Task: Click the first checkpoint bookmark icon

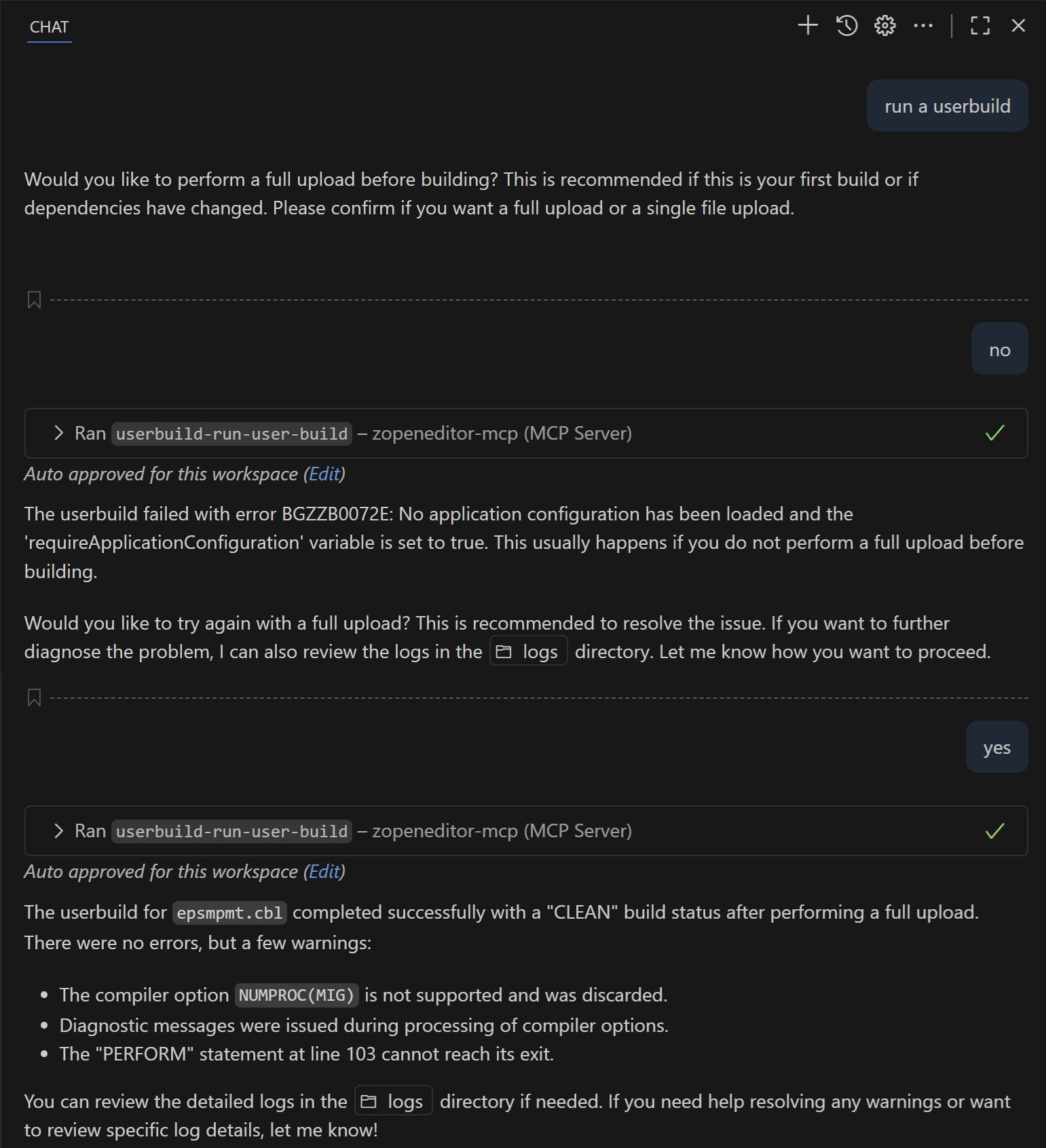Action: pos(35,299)
